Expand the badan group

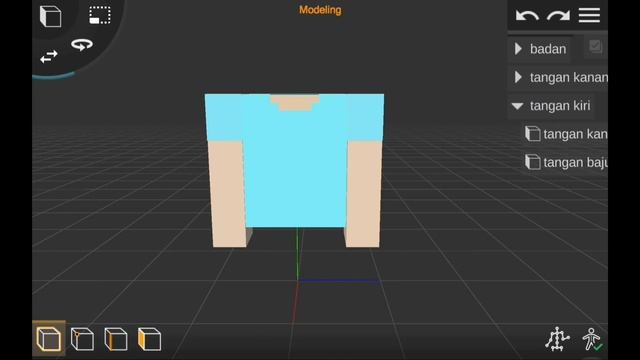pos(518,49)
